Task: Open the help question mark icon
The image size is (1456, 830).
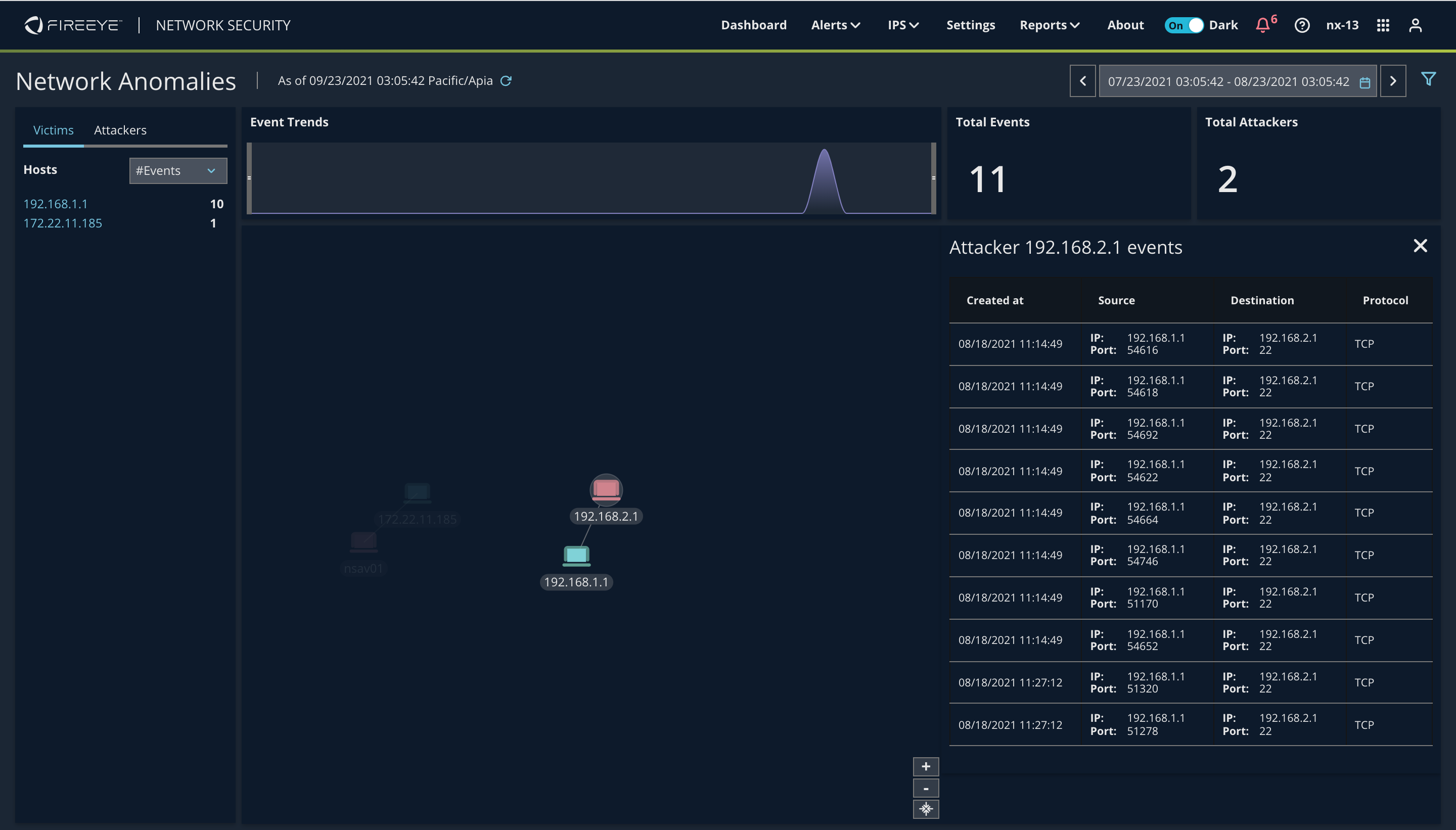Action: (x=1302, y=25)
